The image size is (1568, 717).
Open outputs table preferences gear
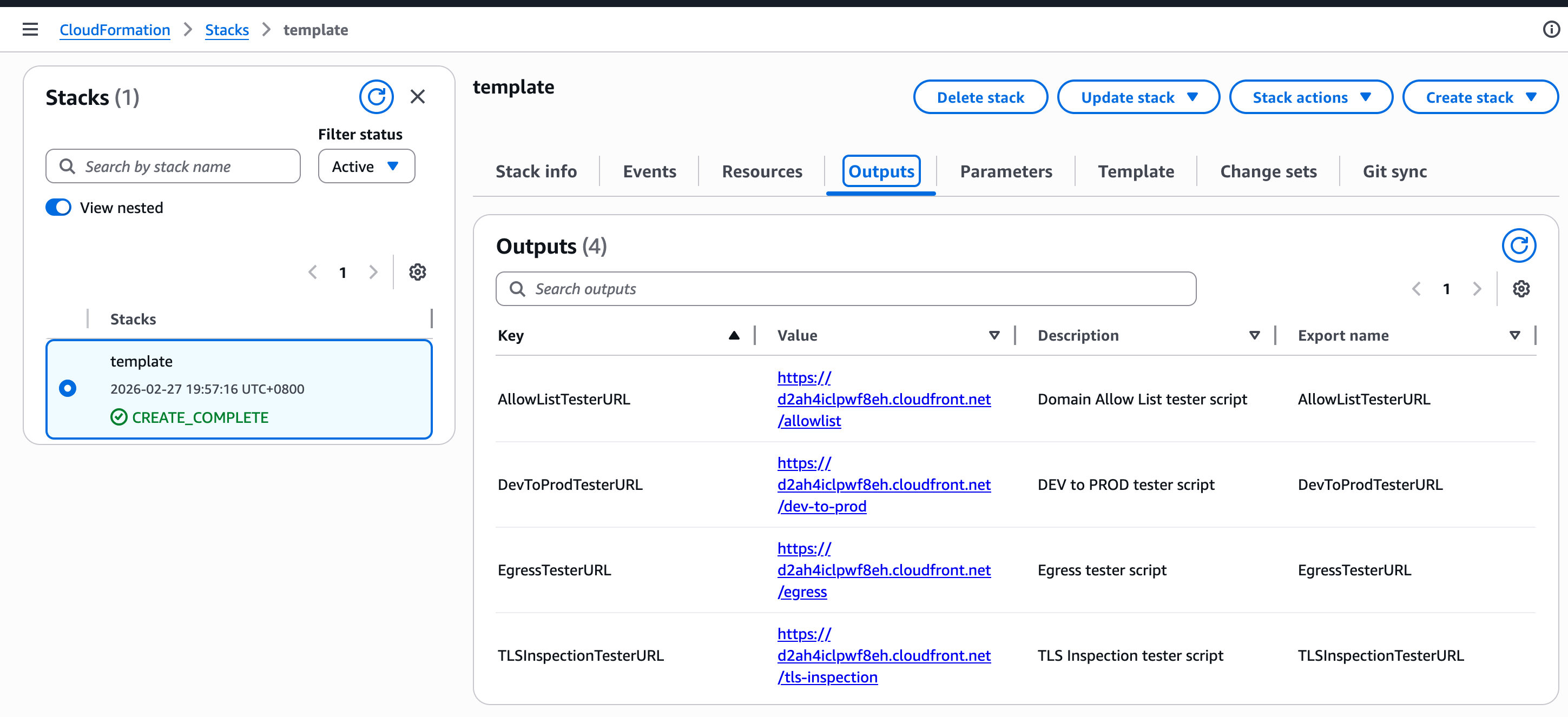[x=1520, y=289]
